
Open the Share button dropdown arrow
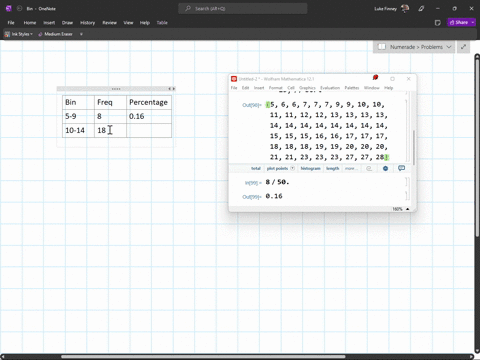pos(473,22)
